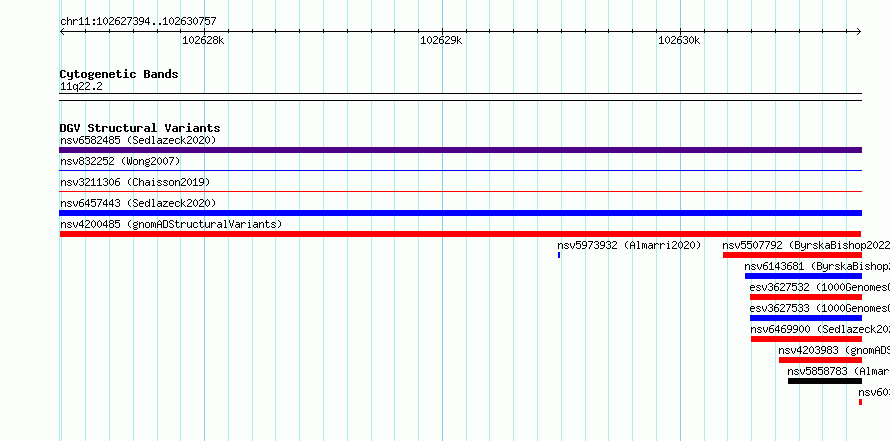Click the 102628k ruler label
Viewport: 890px width, 441px height.
203,40
